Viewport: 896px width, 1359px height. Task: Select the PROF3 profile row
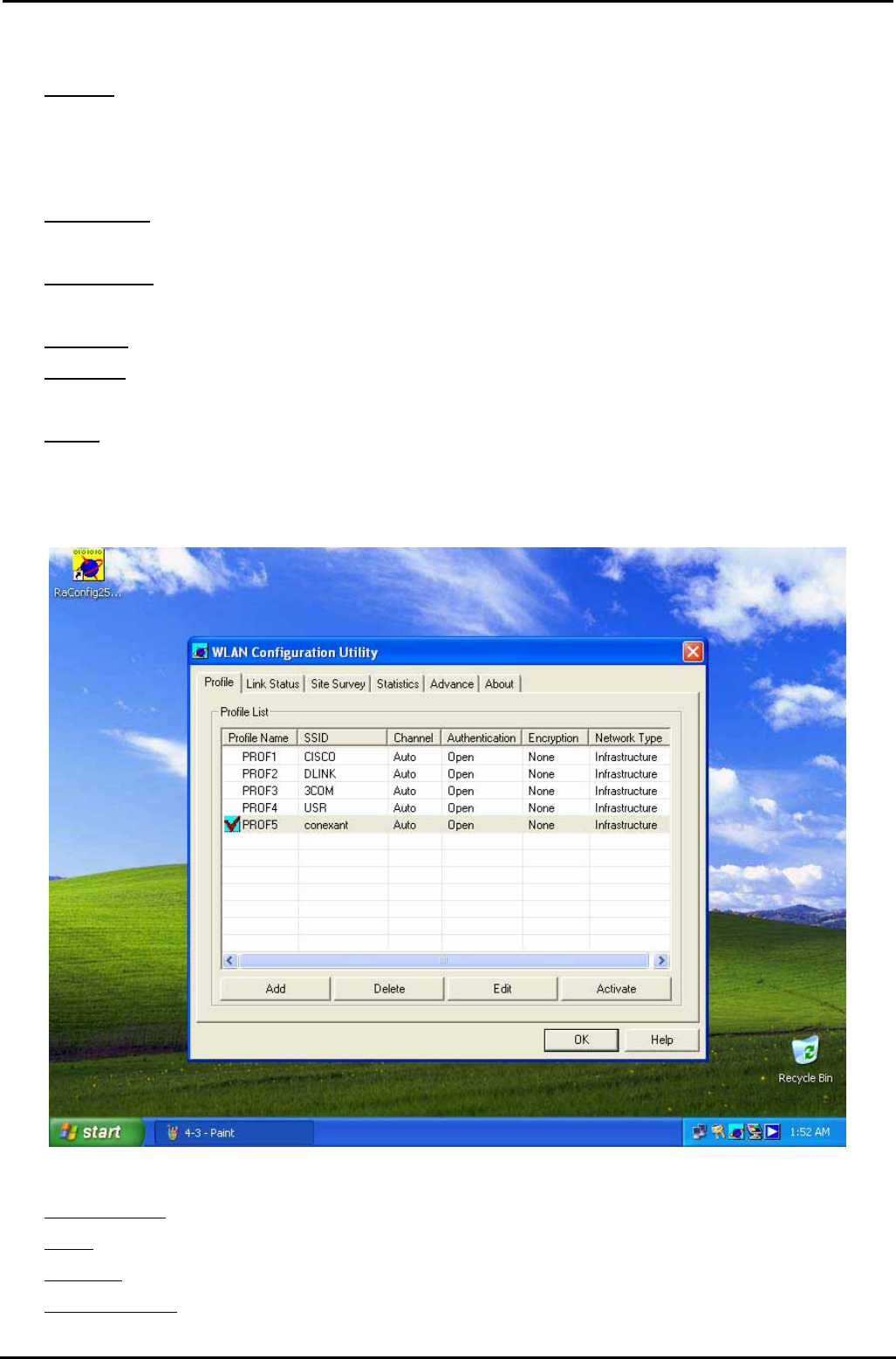[446, 791]
